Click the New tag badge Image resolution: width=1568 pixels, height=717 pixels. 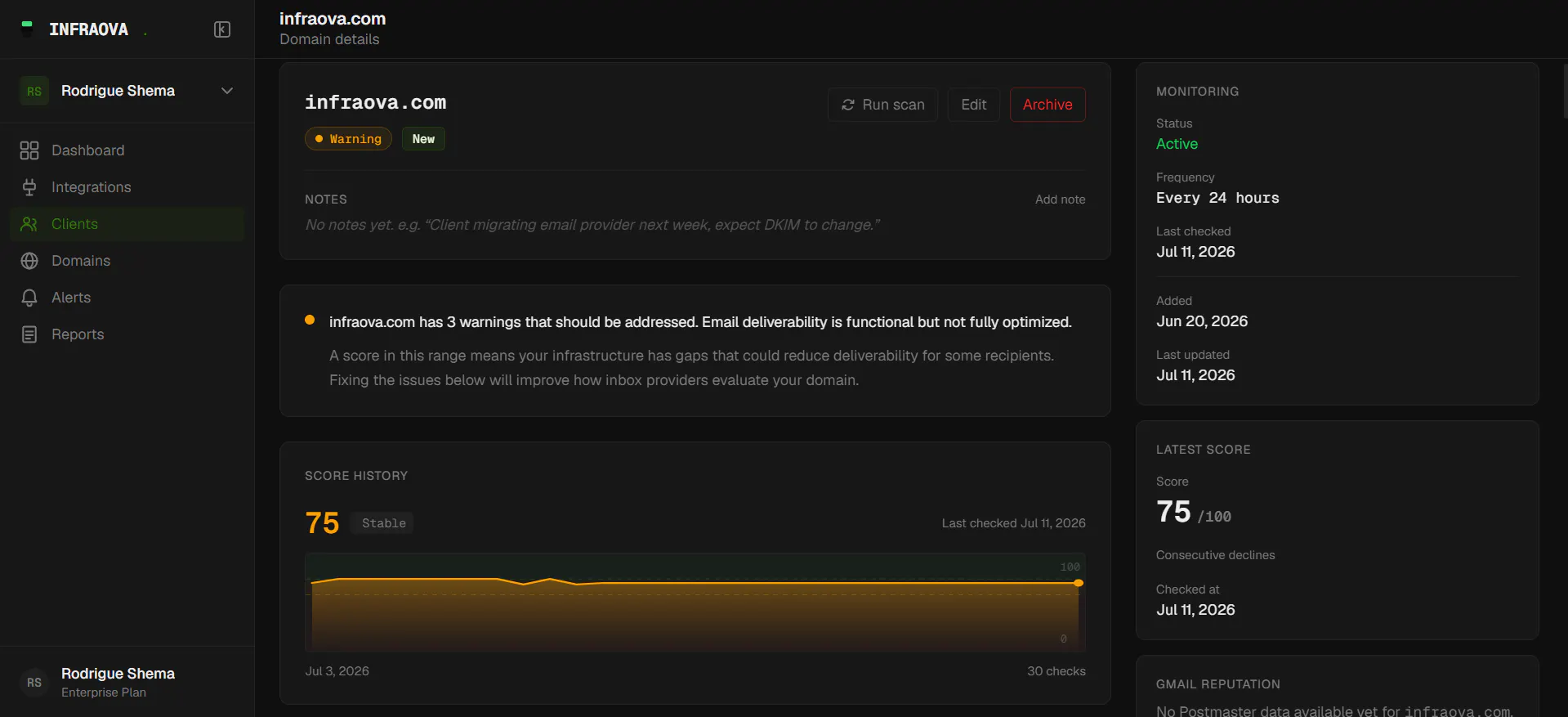[x=423, y=139]
